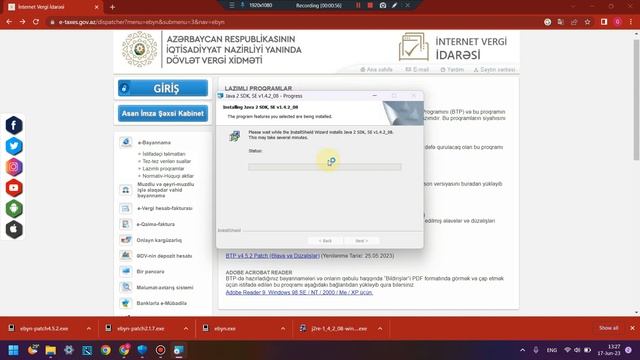Screen dimensions: 640x360
Task: Expand options for ebyn.exe download
Action: pos(283,329)
